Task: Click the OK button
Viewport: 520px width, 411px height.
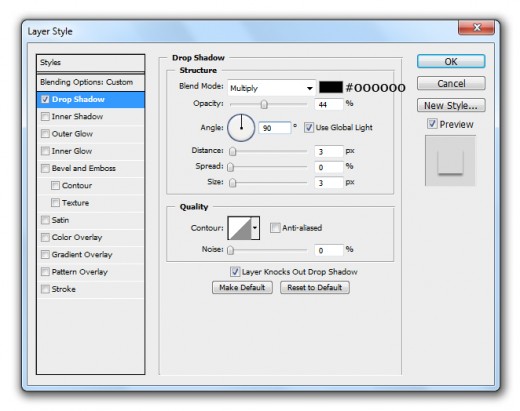Action: (451, 62)
